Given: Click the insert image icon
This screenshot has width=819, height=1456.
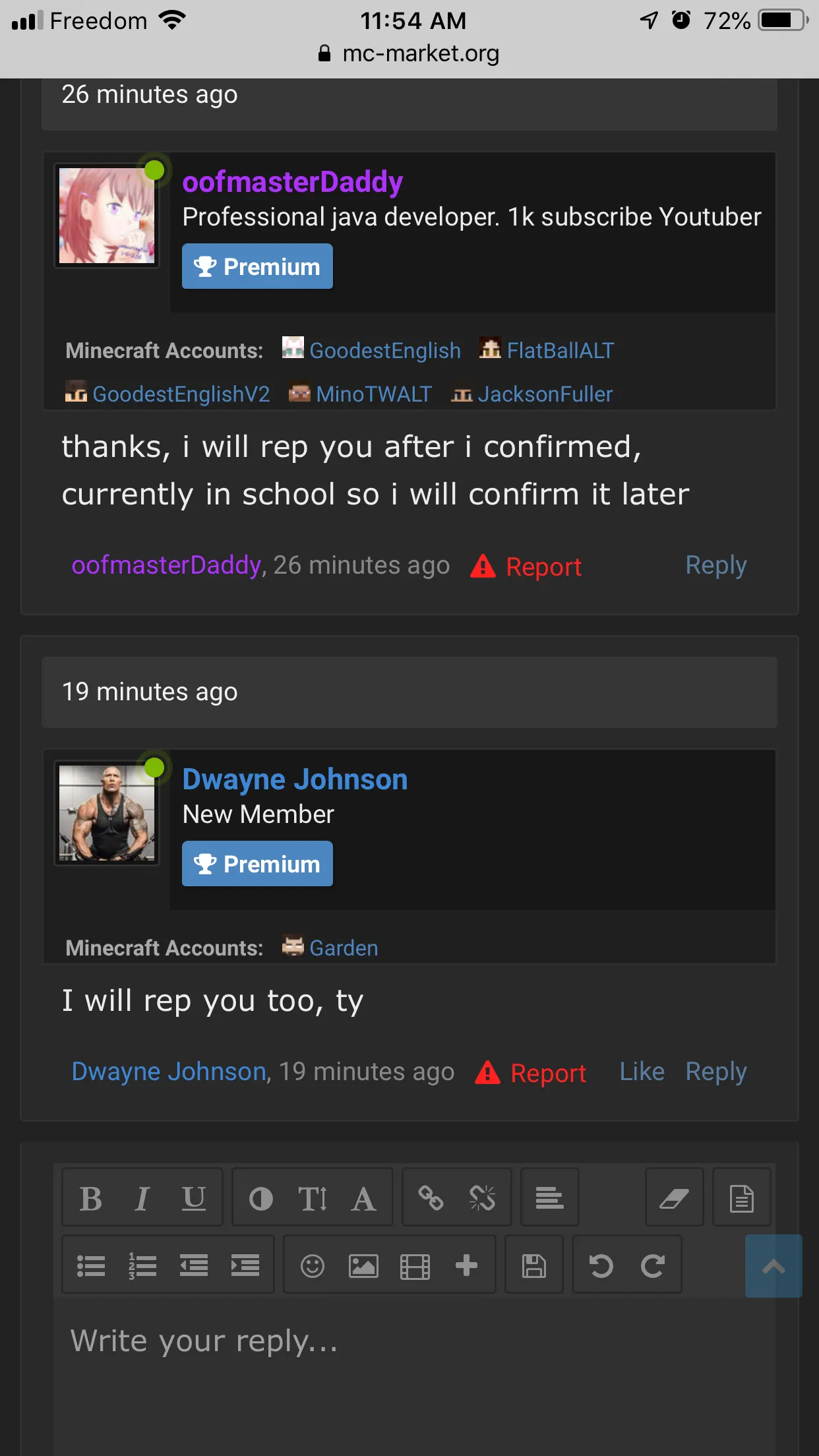Looking at the screenshot, I should [x=363, y=1265].
